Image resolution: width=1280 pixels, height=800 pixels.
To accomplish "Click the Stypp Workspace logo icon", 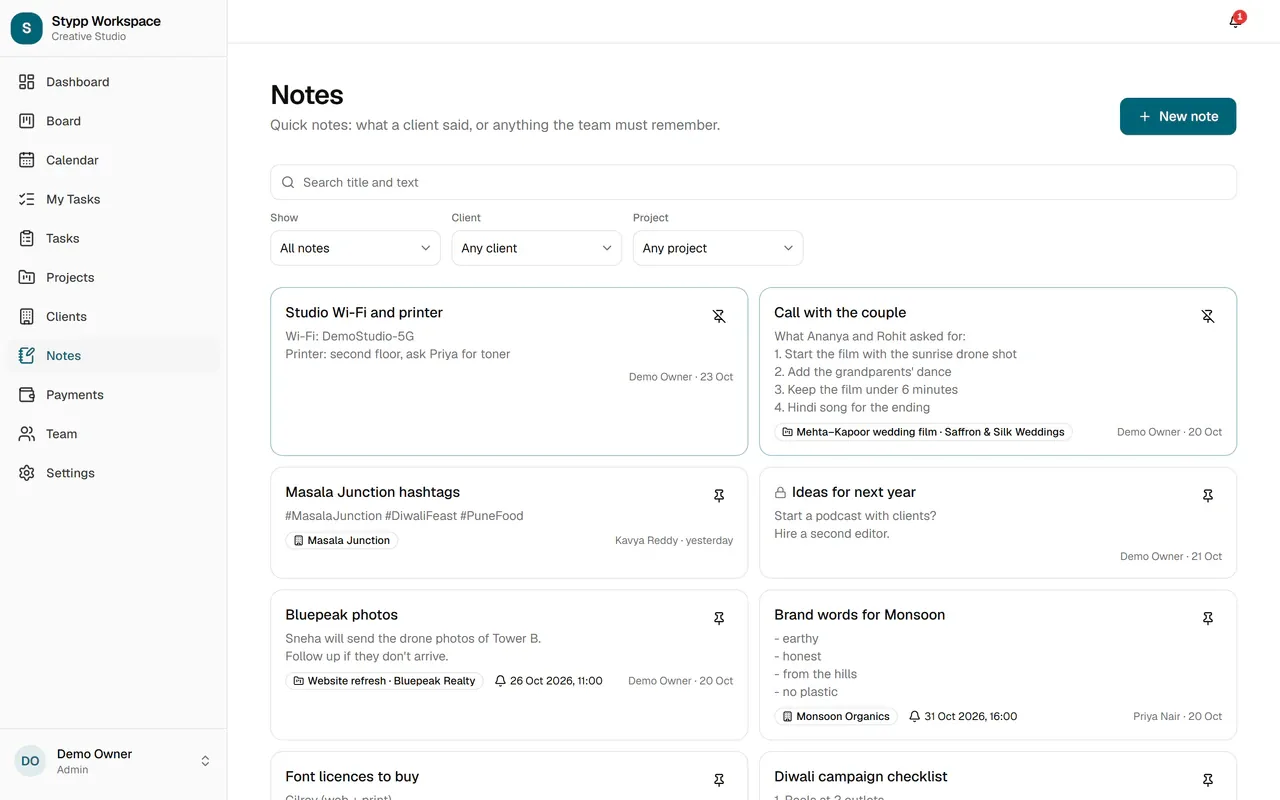I will pos(27,28).
